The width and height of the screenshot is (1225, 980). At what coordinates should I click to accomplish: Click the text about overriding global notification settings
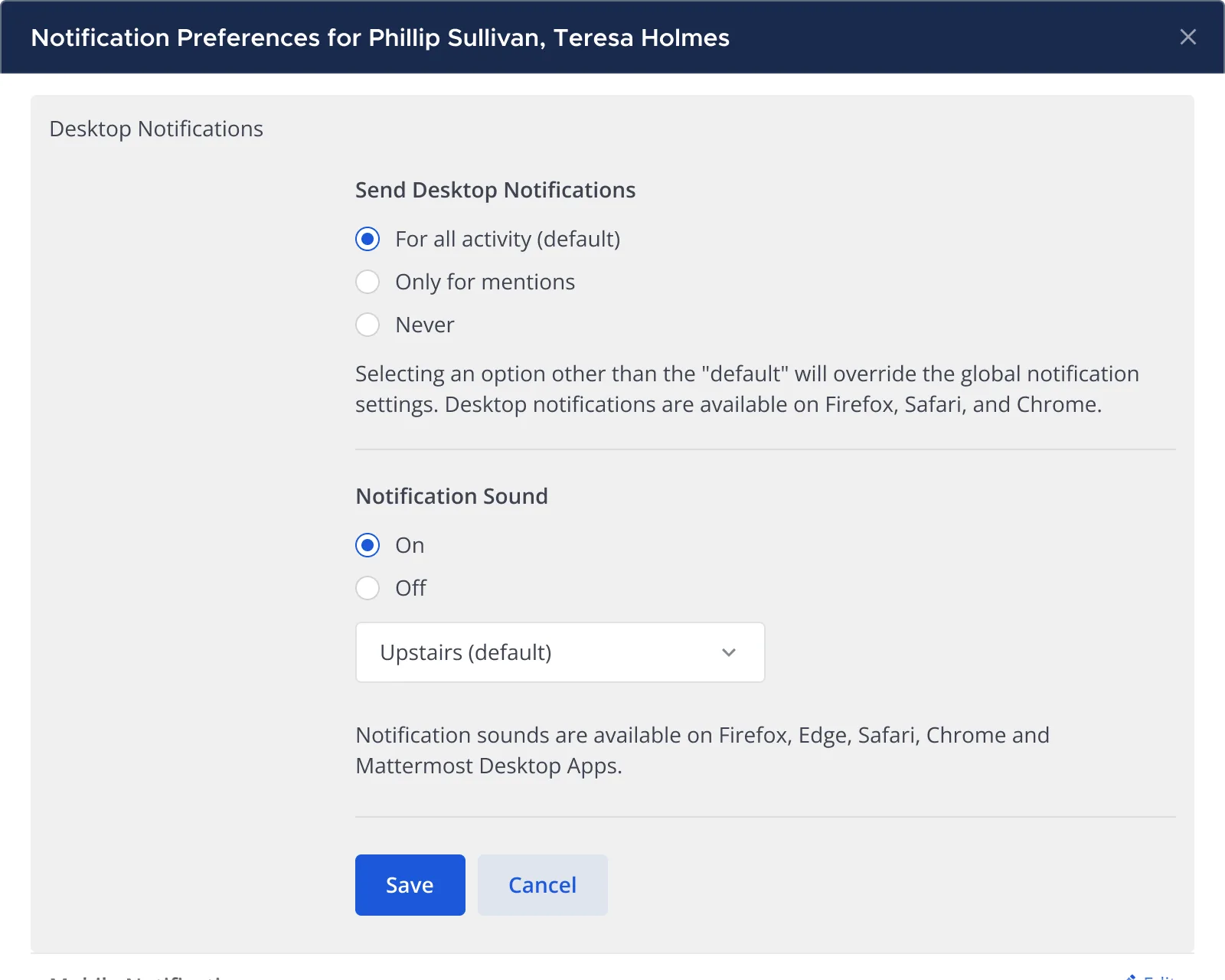[x=747, y=389]
